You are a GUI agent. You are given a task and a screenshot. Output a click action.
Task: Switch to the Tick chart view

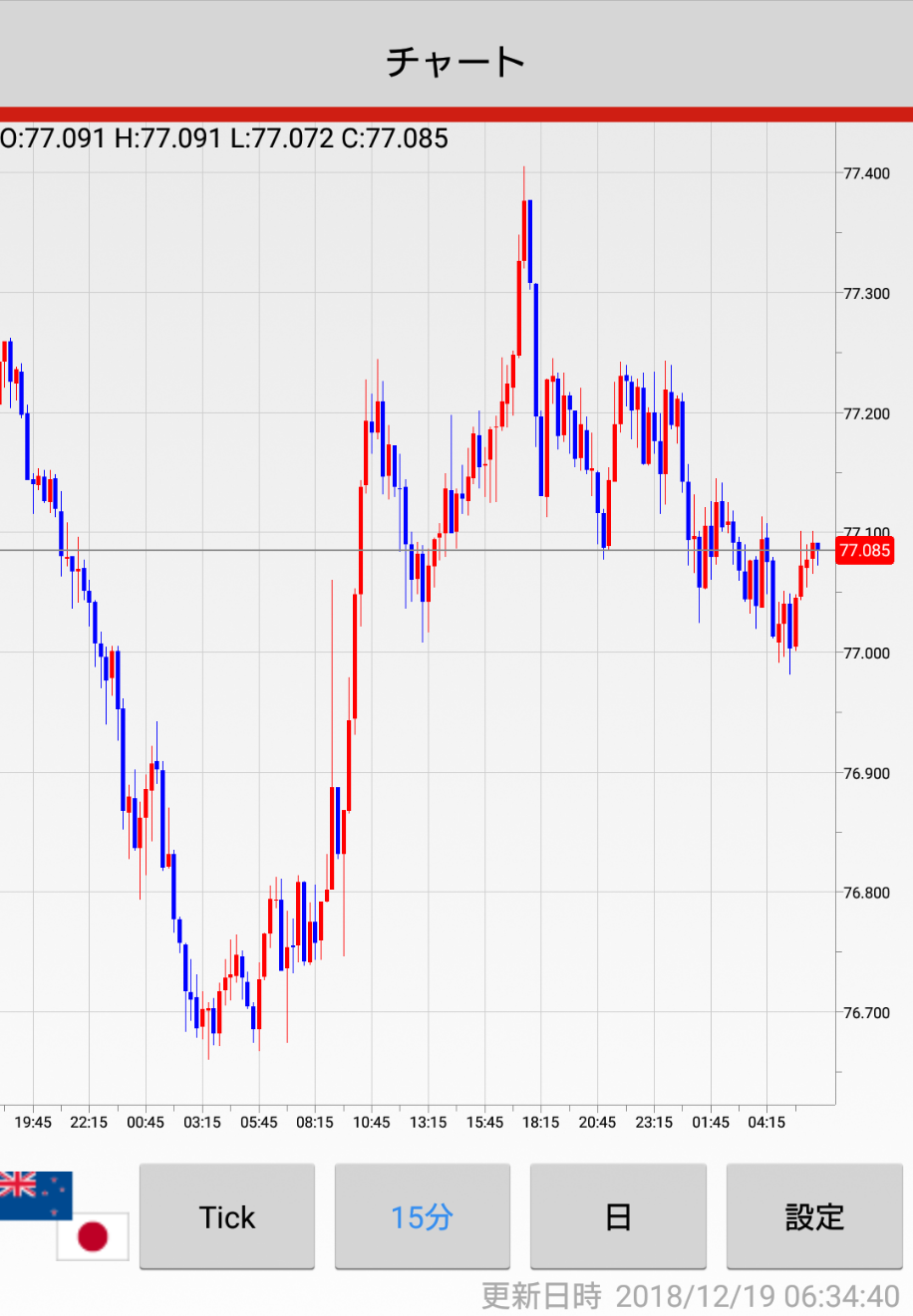227,1216
